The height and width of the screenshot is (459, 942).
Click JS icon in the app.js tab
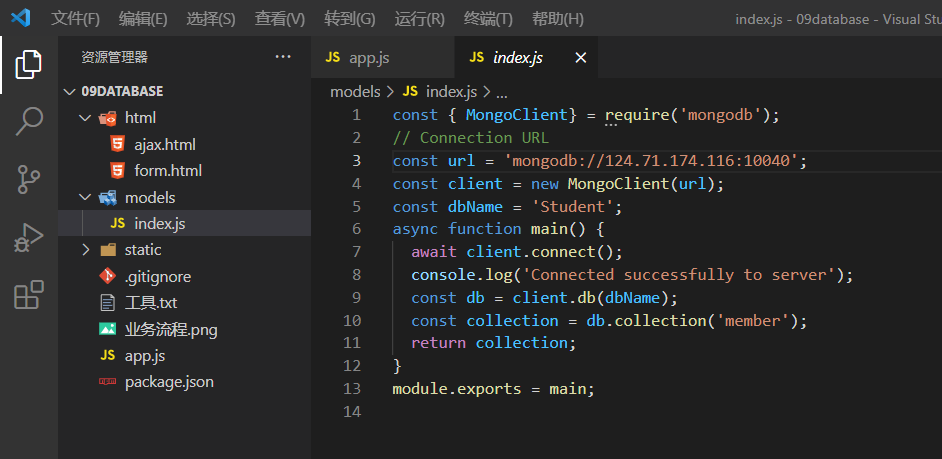332,58
